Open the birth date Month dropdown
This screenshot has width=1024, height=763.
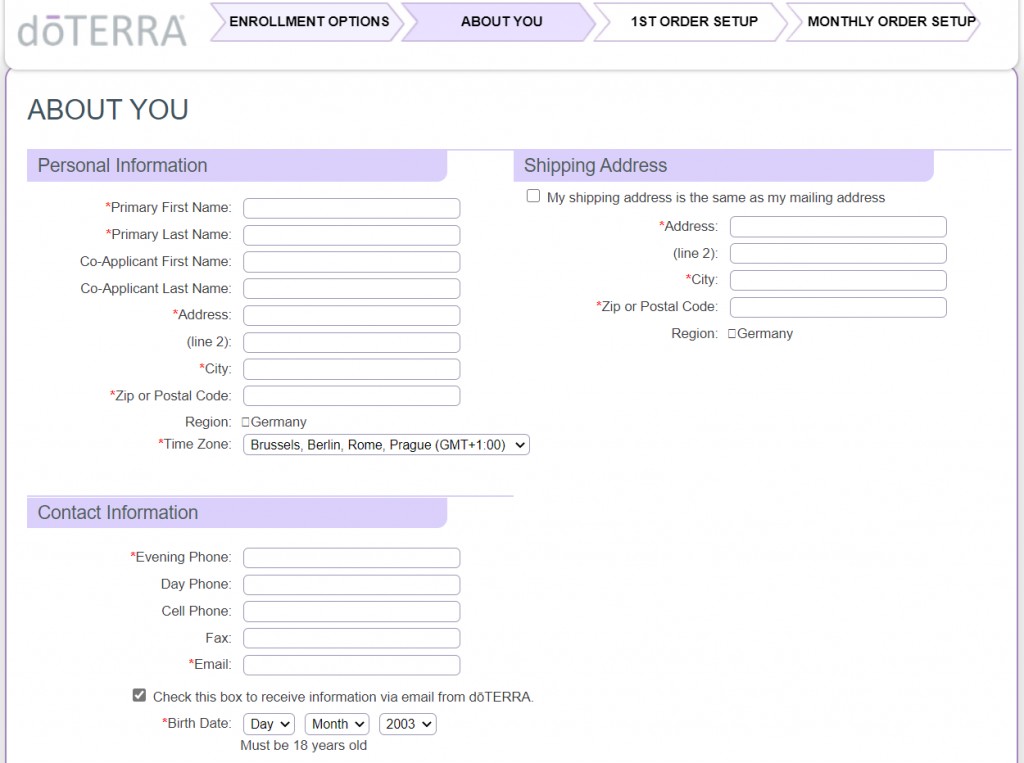[337, 724]
